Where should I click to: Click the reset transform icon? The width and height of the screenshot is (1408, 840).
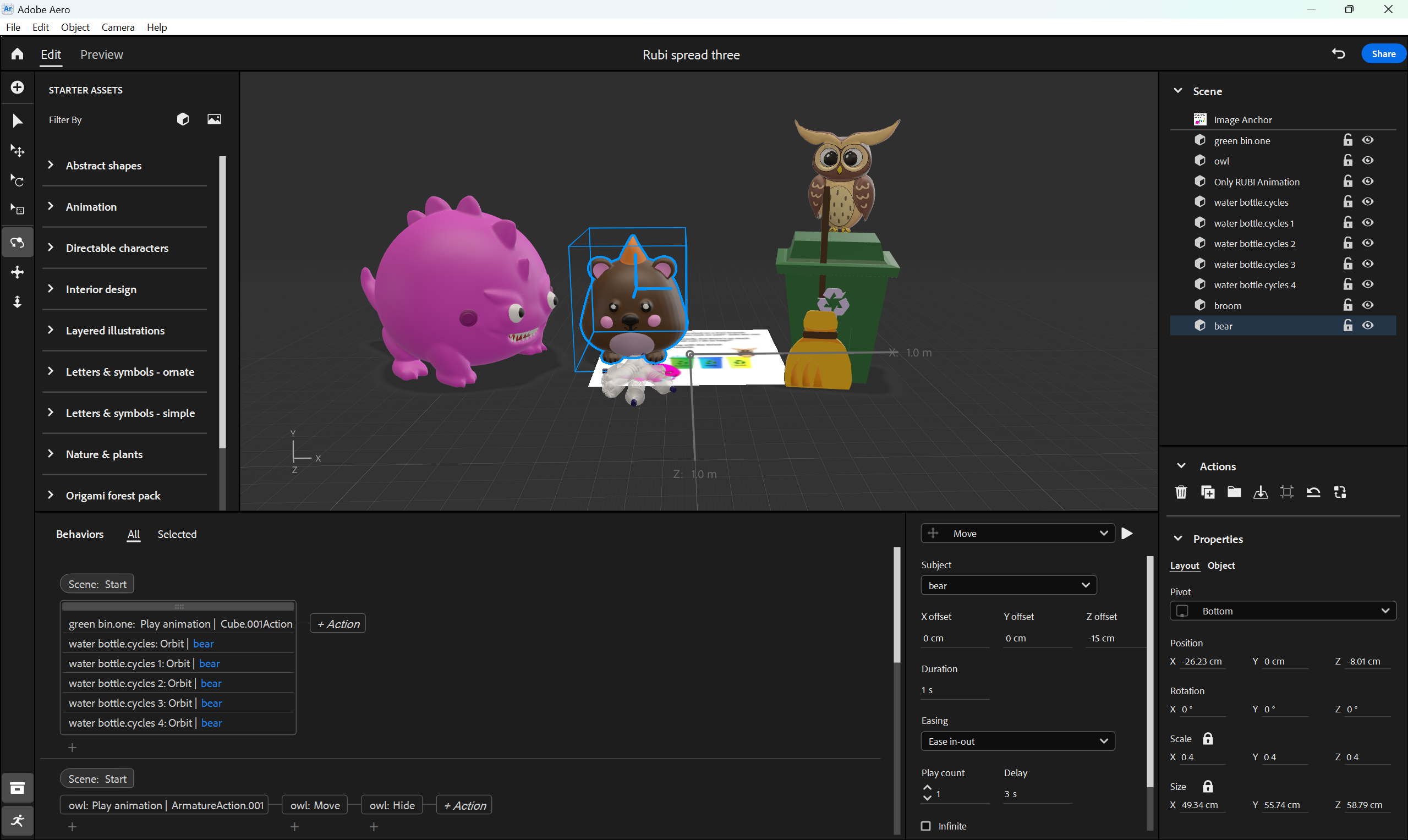pyautogui.click(x=1313, y=492)
